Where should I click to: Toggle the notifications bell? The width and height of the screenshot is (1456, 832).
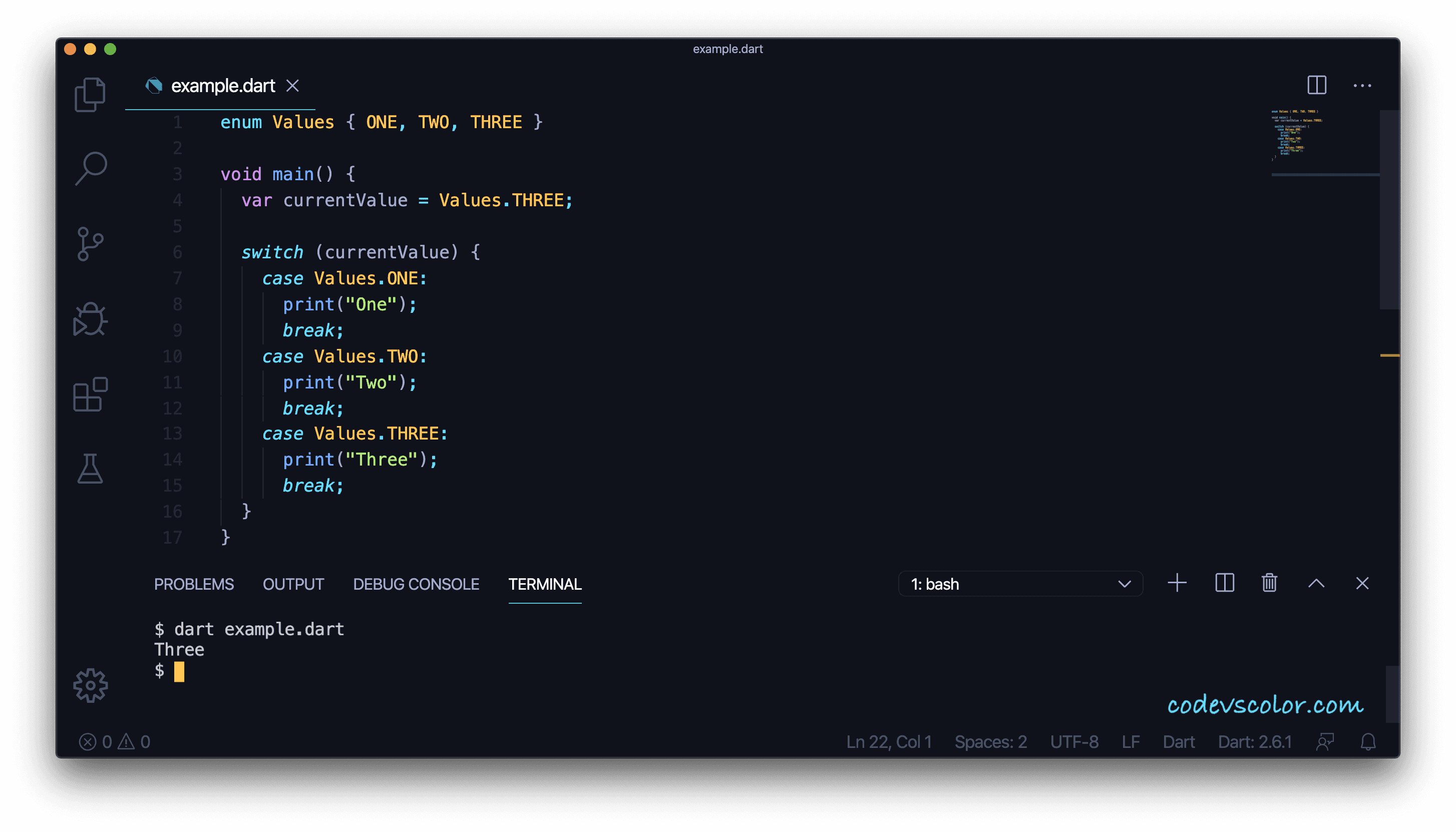coord(1368,741)
